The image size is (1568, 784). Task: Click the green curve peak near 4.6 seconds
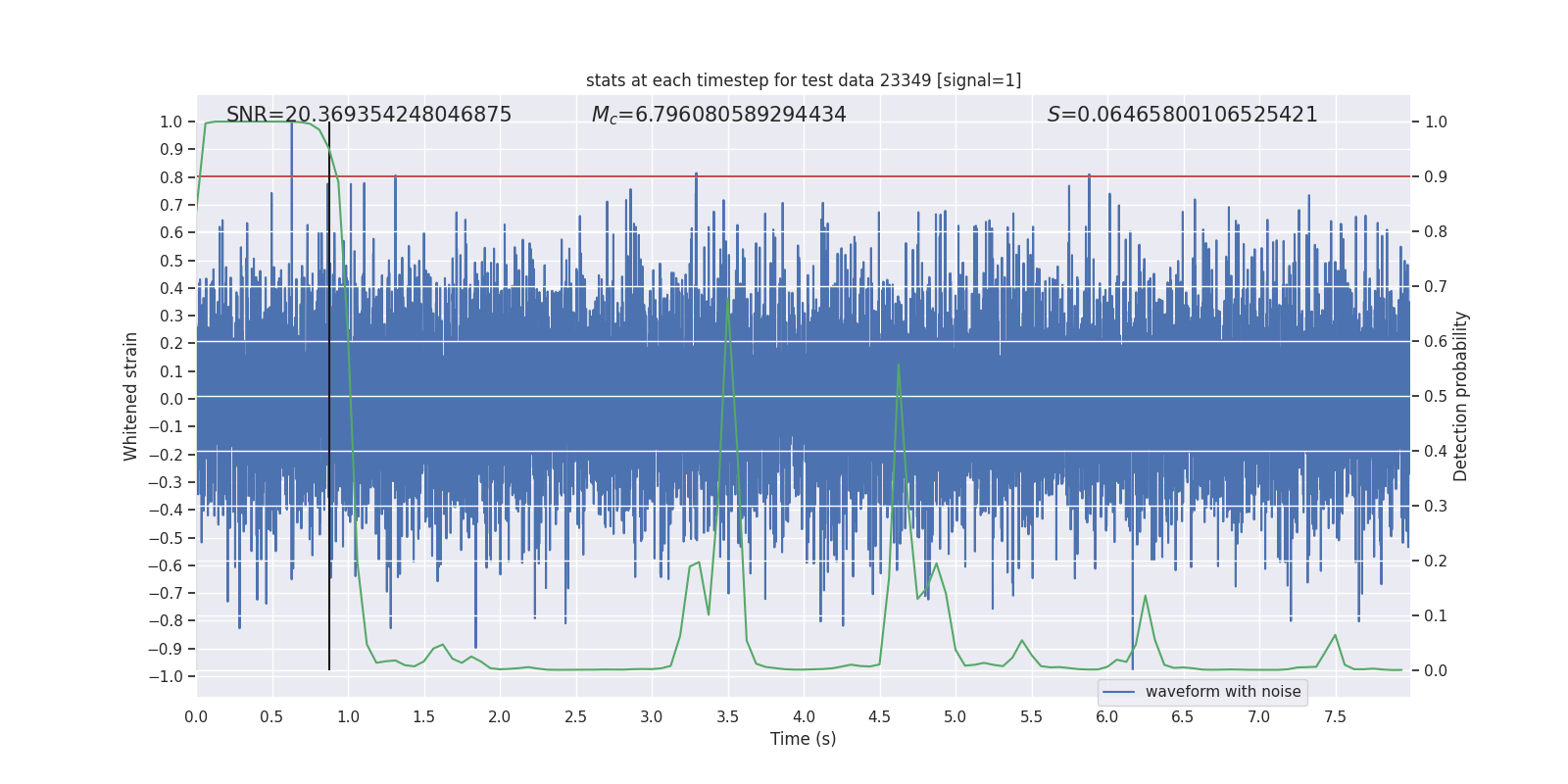tap(899, 366)
